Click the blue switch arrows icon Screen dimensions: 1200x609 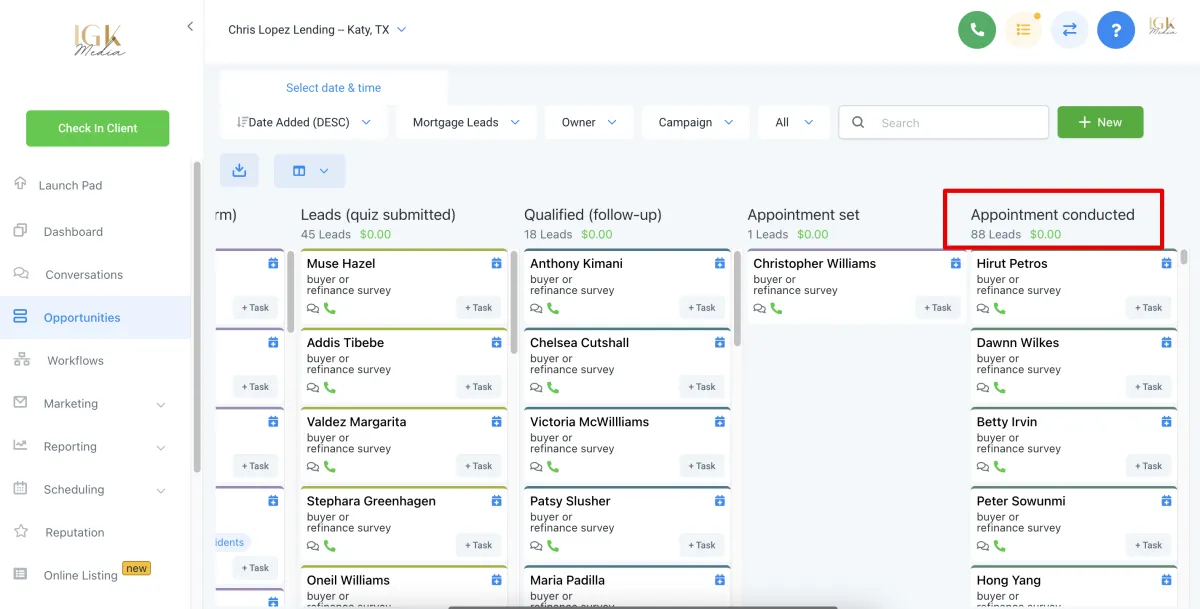pos(1069,30)
